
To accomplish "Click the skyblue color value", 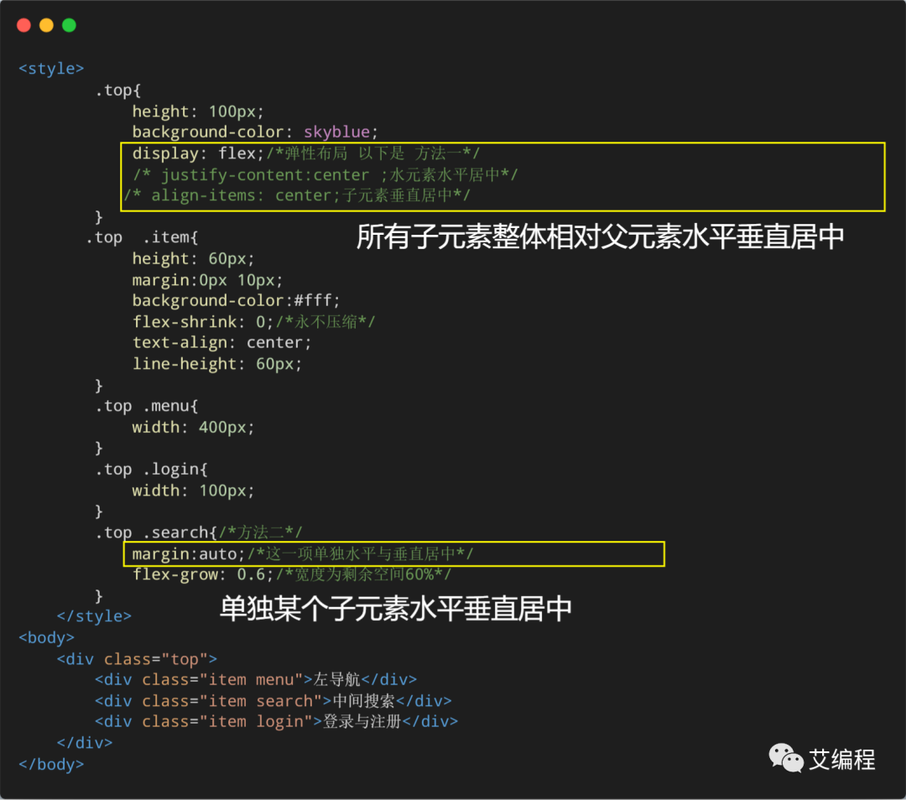I will click(341, 132).
